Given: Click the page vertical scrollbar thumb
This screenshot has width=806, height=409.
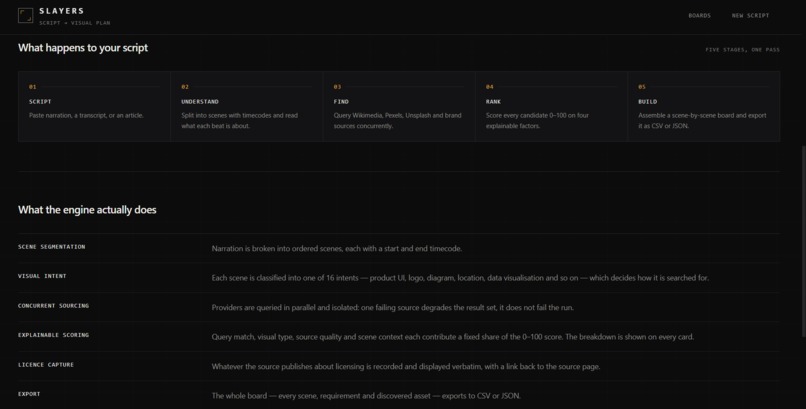Looking at the screenshot, I should click(x=803, y=241).
